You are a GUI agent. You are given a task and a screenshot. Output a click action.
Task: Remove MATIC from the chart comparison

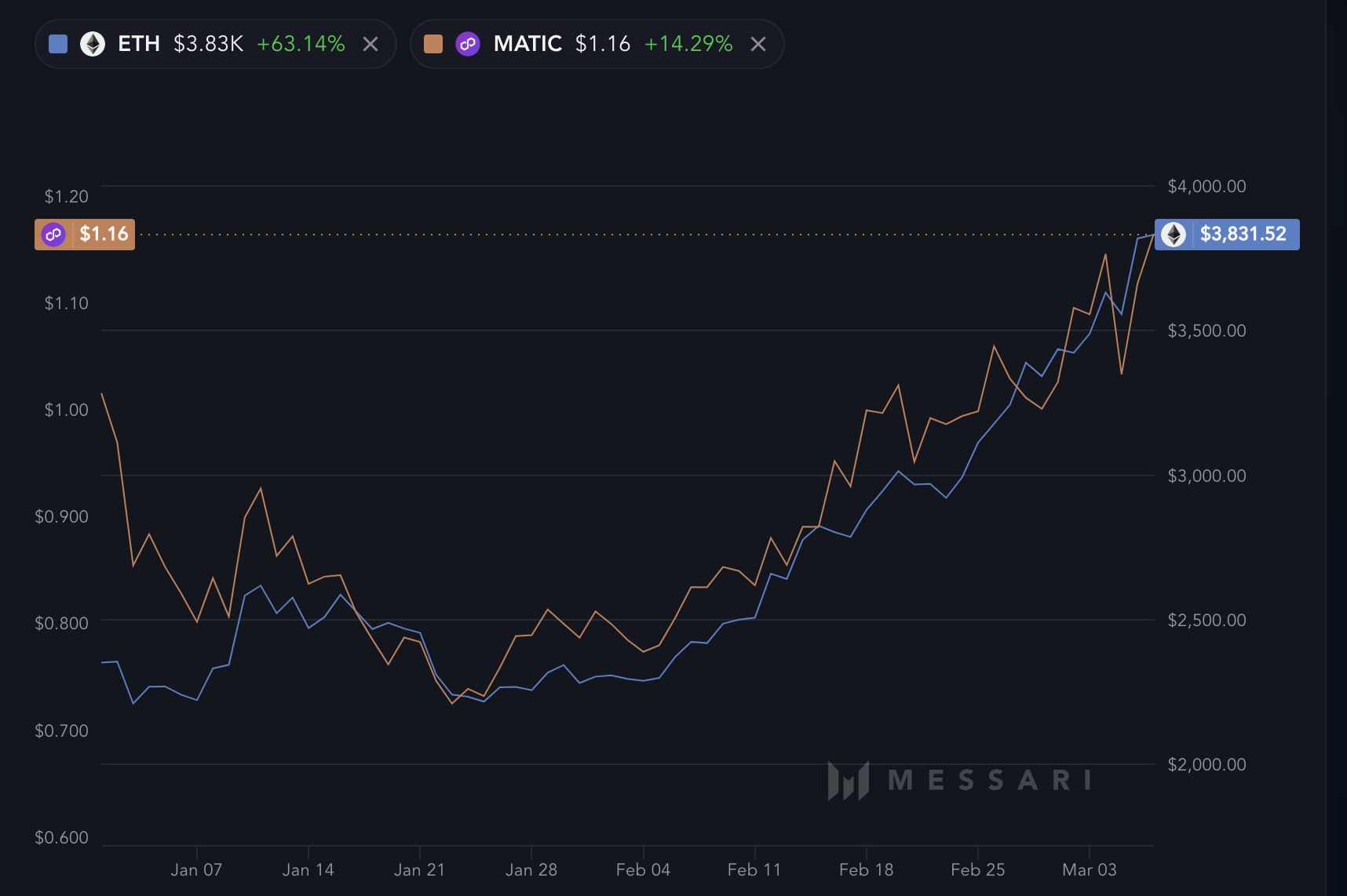tap(757, 44)
